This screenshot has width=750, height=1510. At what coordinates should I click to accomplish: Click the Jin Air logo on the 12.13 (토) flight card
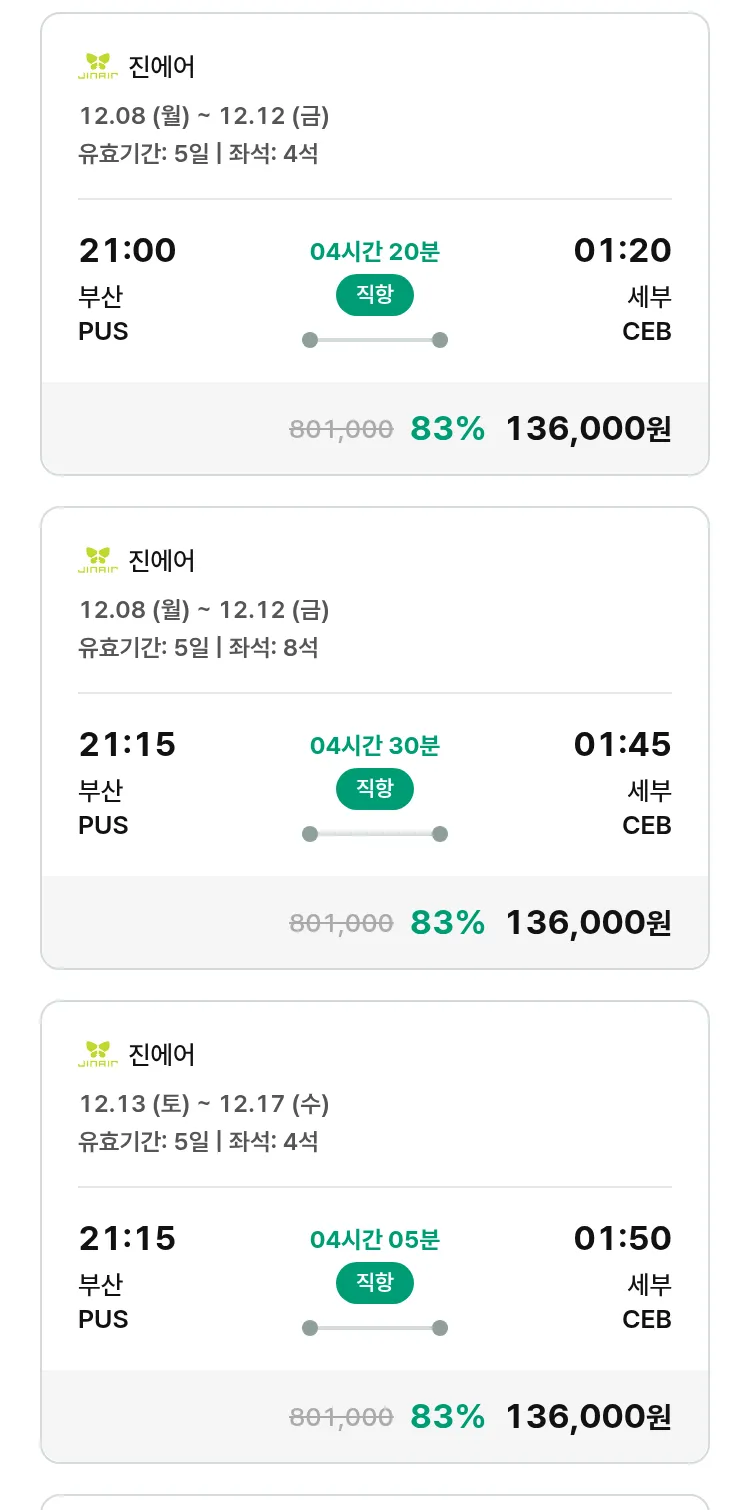tap(97, 1054)
